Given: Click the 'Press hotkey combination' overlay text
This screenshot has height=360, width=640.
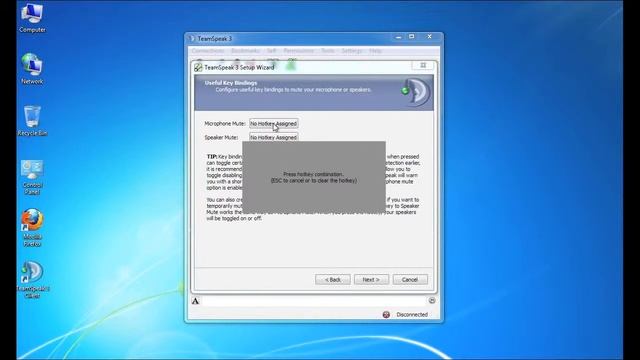Looking at the screenshot, I should (x=313, y=174).
